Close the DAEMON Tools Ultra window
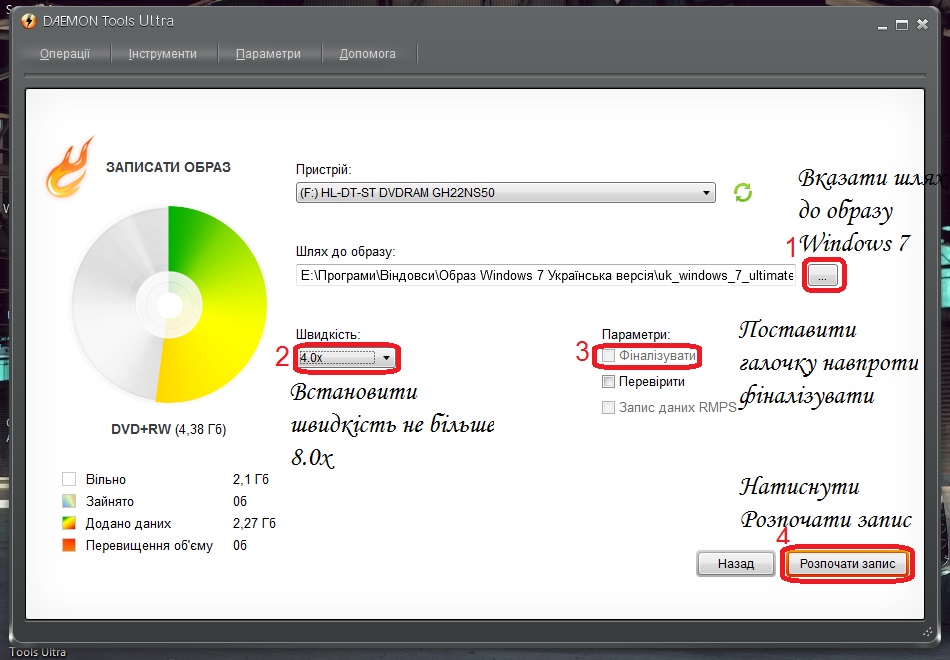The image size is (950, 660). (922, 23)
